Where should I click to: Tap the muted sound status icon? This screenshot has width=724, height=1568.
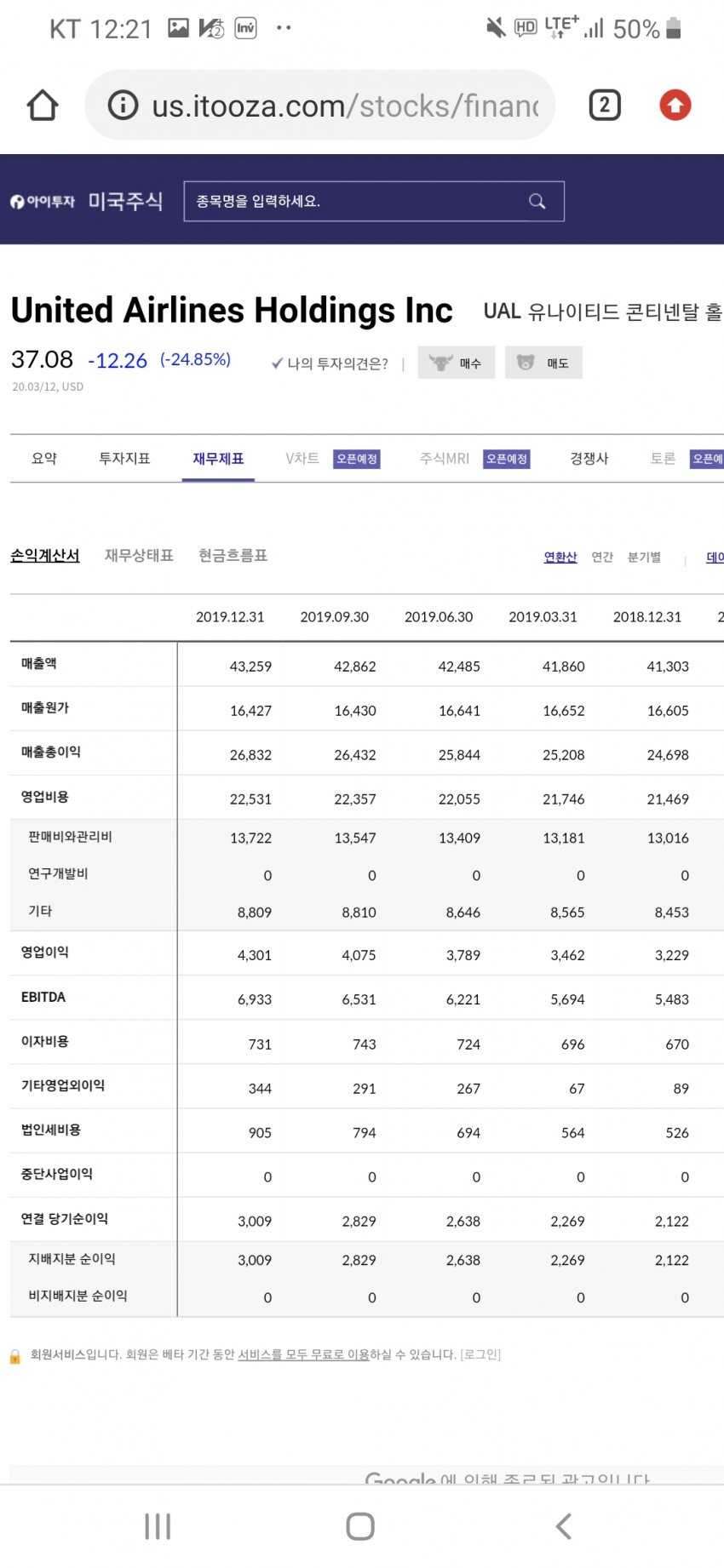click(x=496, y=28)
